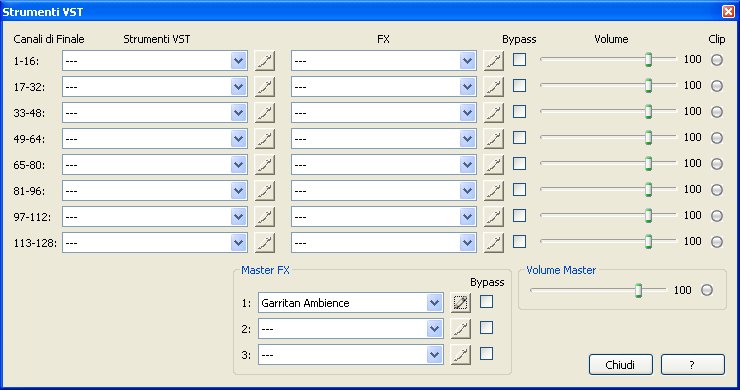Expand the VST instrument dropdown for channels 97-112
This screenshot has width=740, height=390.
[239, 217]
